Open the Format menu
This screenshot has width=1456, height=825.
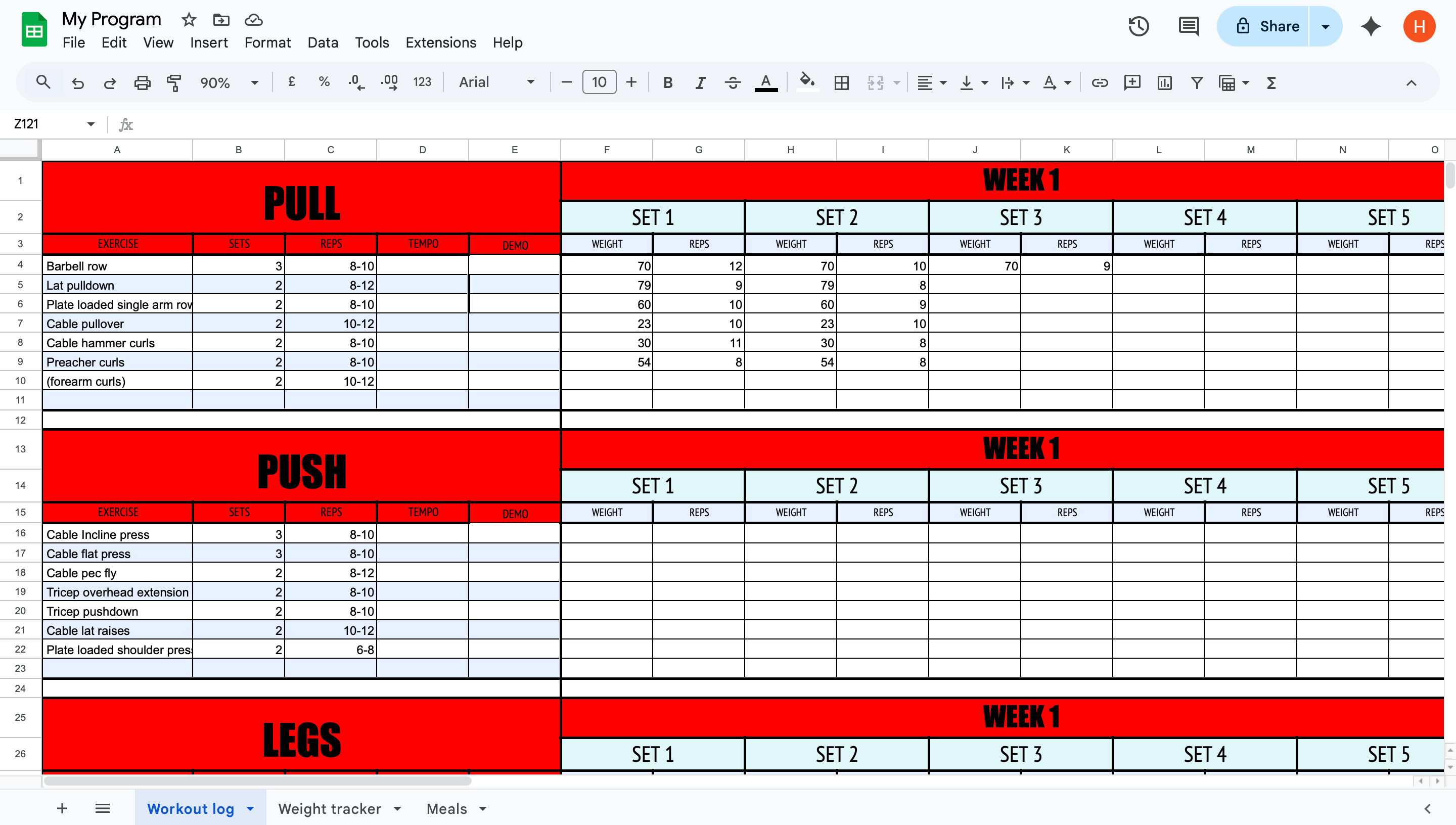tap(267, 42)
